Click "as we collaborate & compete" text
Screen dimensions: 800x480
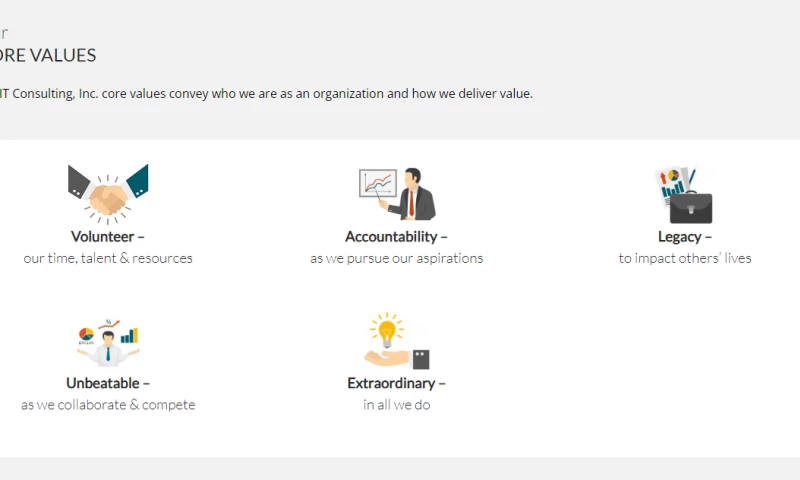pyautogui.click(x=108, y=405)
